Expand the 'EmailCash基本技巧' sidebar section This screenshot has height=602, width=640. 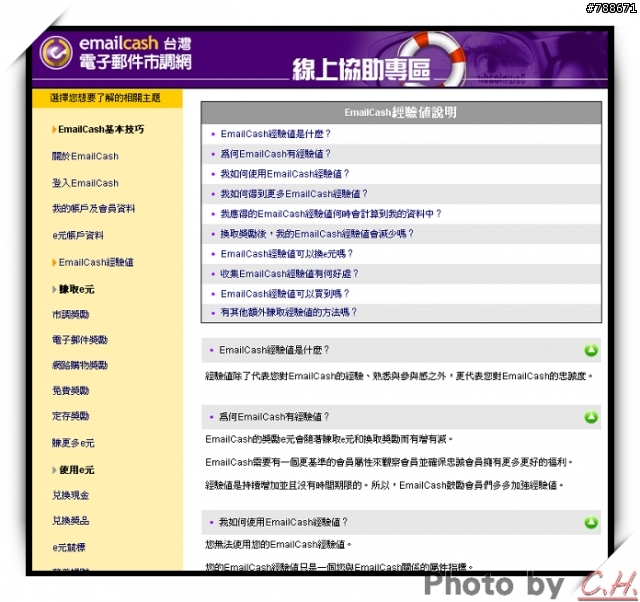point(98,129)
